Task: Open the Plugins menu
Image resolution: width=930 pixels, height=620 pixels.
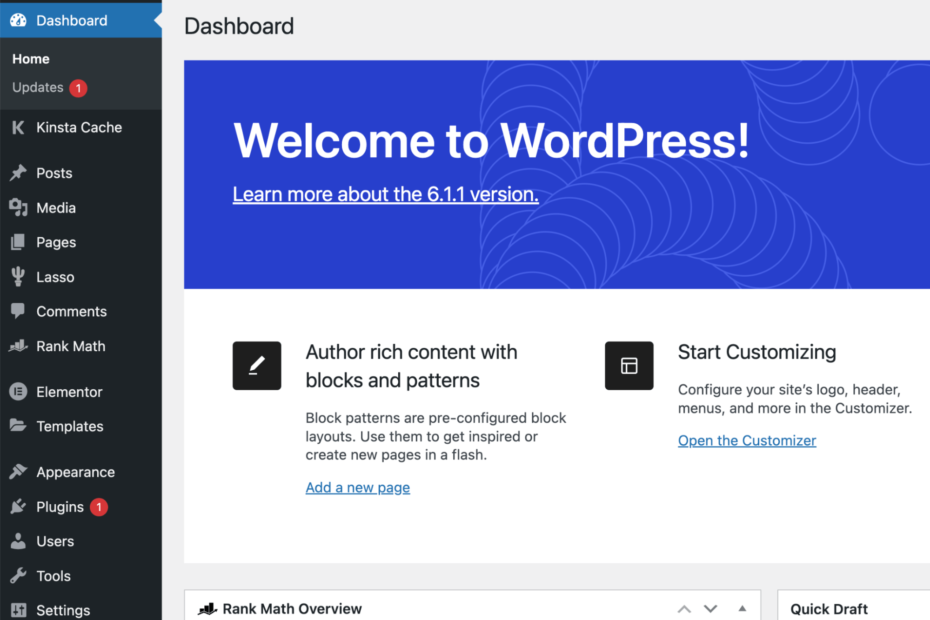Action: pos(81,507)
